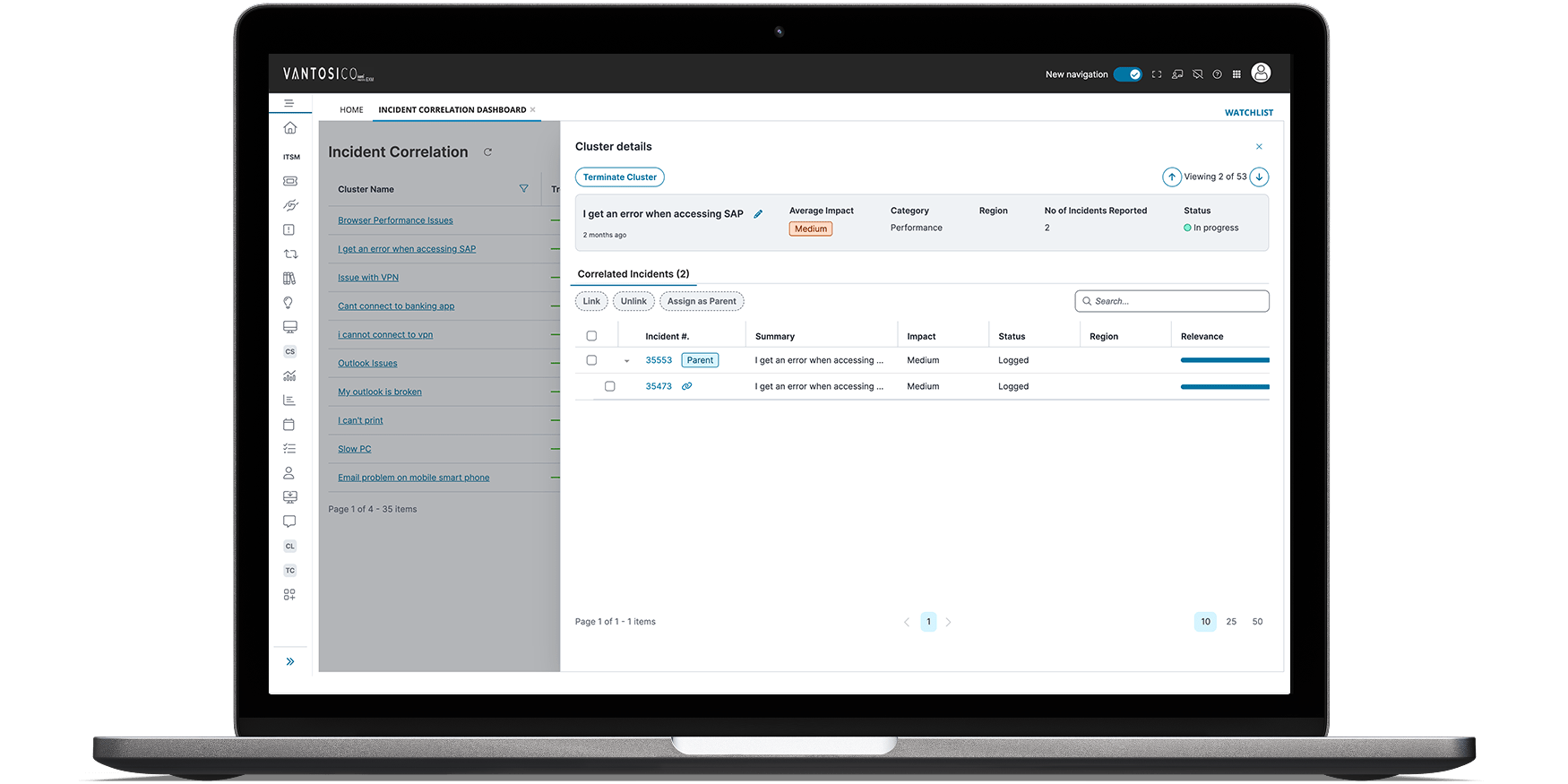This screenshot has width=1568, height=784.
Task: Go to next cluster with down arrow
Action: coord(1259,177)
